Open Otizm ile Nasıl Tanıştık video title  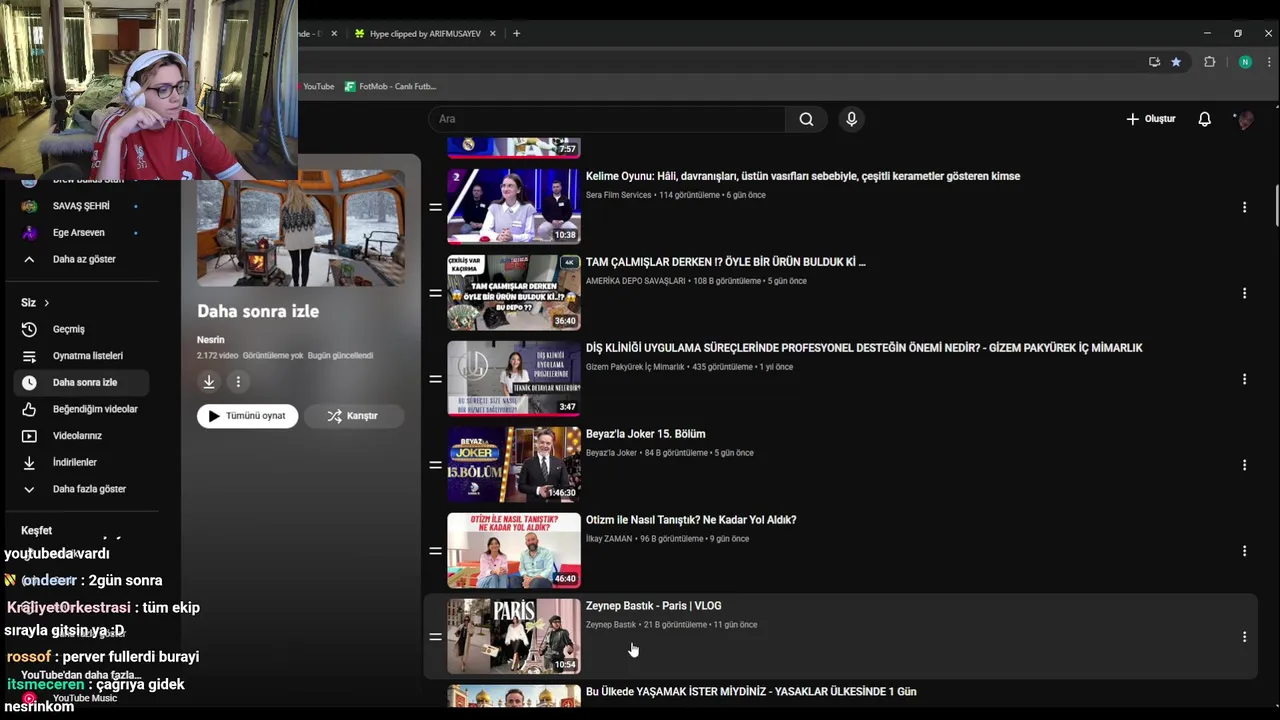point(691,520)
